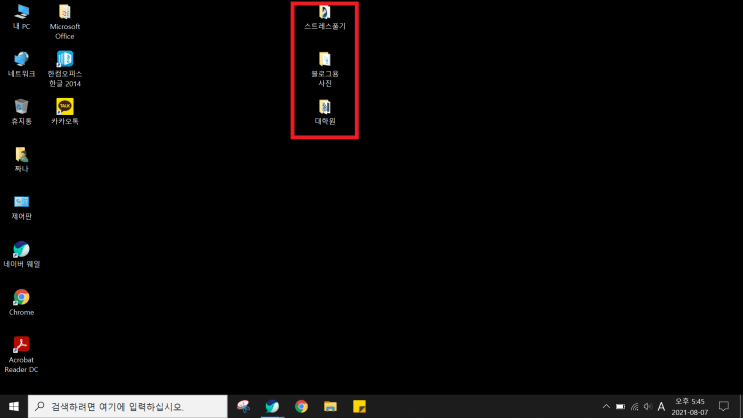Open the clock showing 오후 5:45
Image resolution: width=743 pixels, height=418 pixels.
pyautogui.click(x=690, y=407)
